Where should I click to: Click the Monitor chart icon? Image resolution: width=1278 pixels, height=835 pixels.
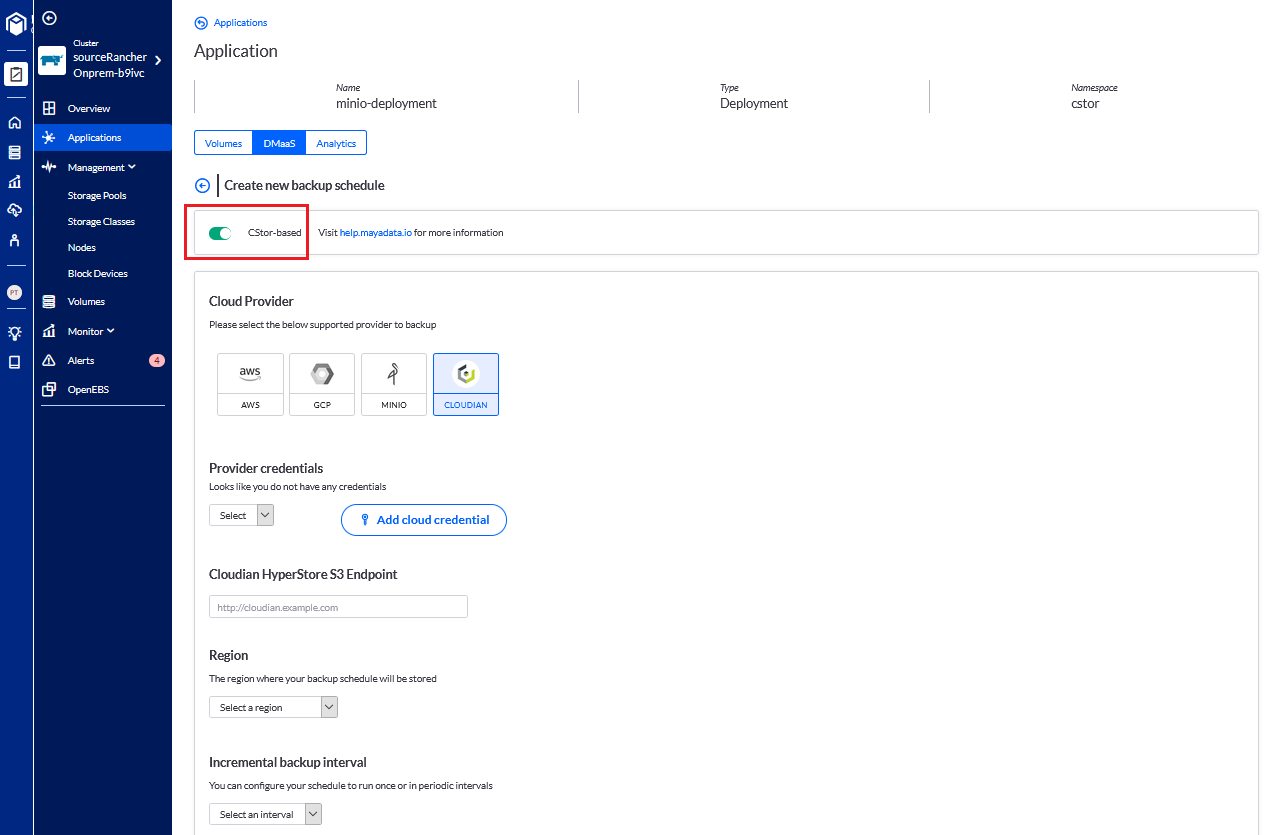(49, 331)
